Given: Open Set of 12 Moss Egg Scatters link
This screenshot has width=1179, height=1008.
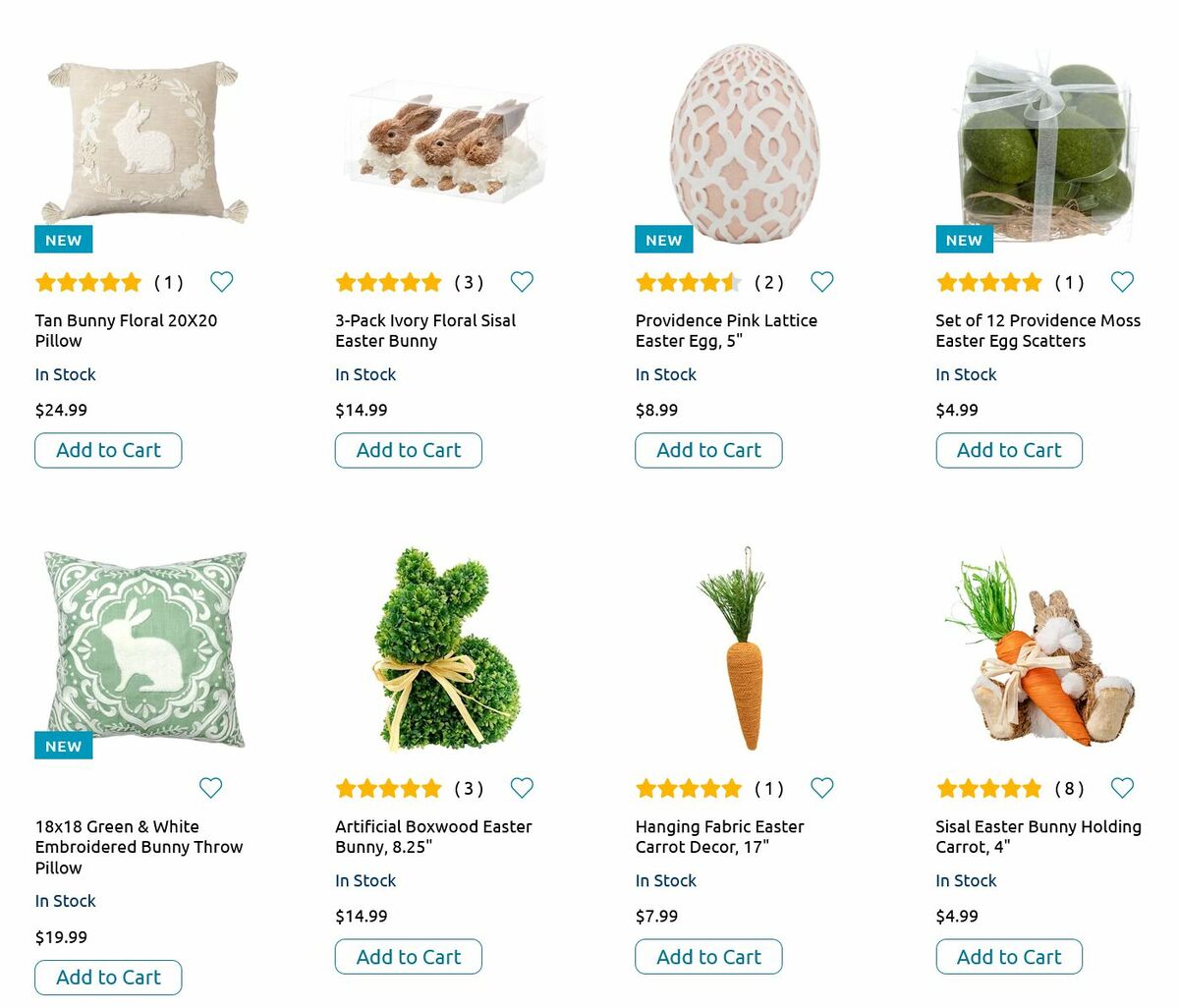Looking at the screenshot, I should point(1038,330).
